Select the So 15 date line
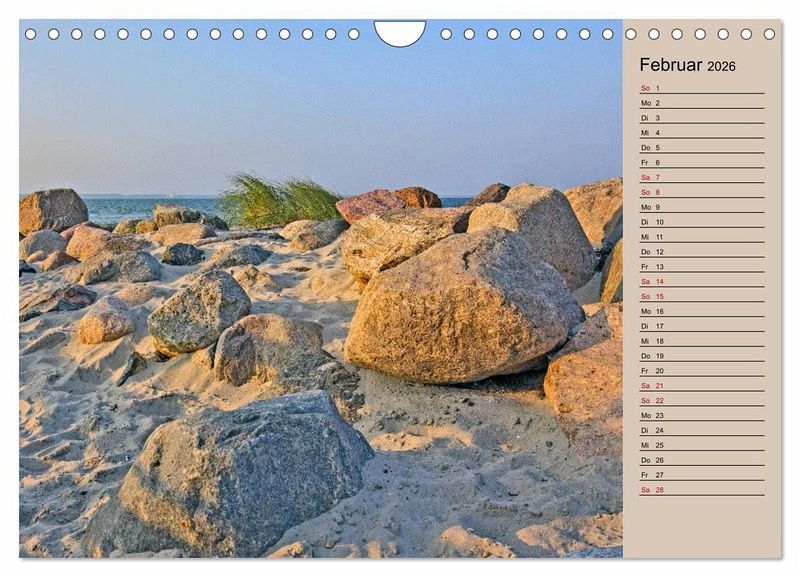The height and width of the screenshot is (577, 800). click(700, 296)
